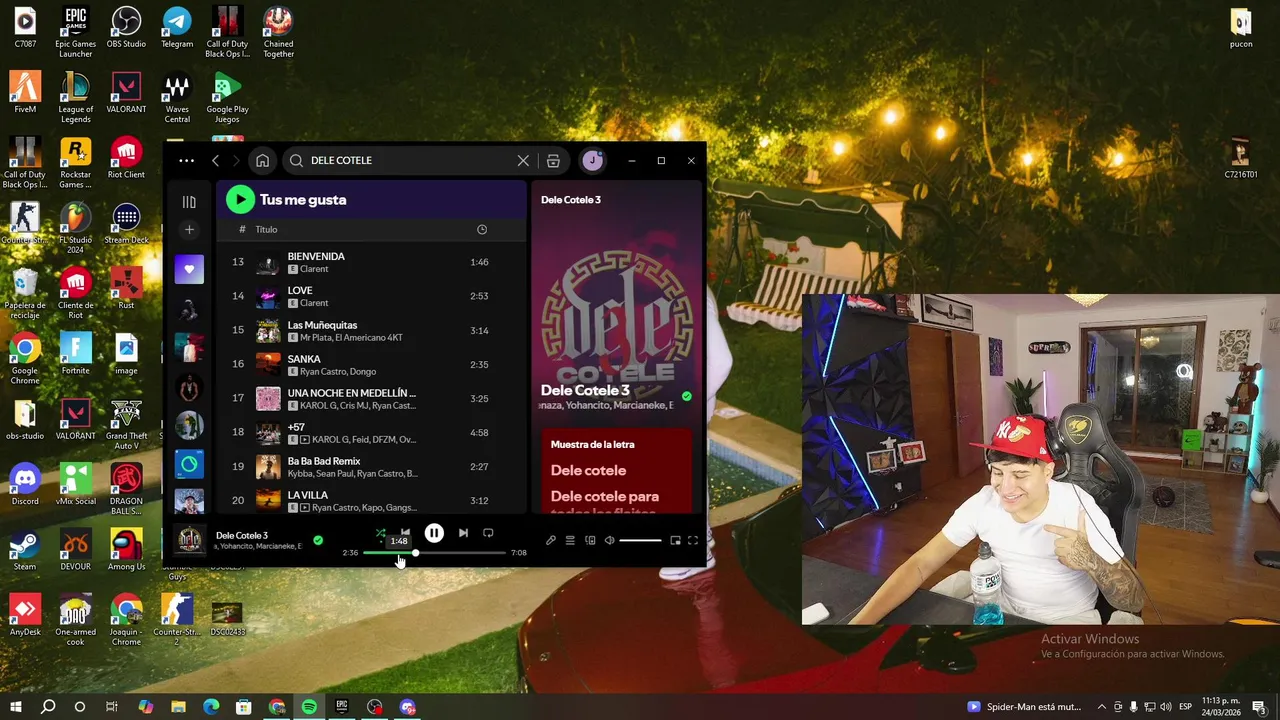This screenshot has width=1280, height=720.
Task: Sort by the duration clock column
Action: point(482,230)
